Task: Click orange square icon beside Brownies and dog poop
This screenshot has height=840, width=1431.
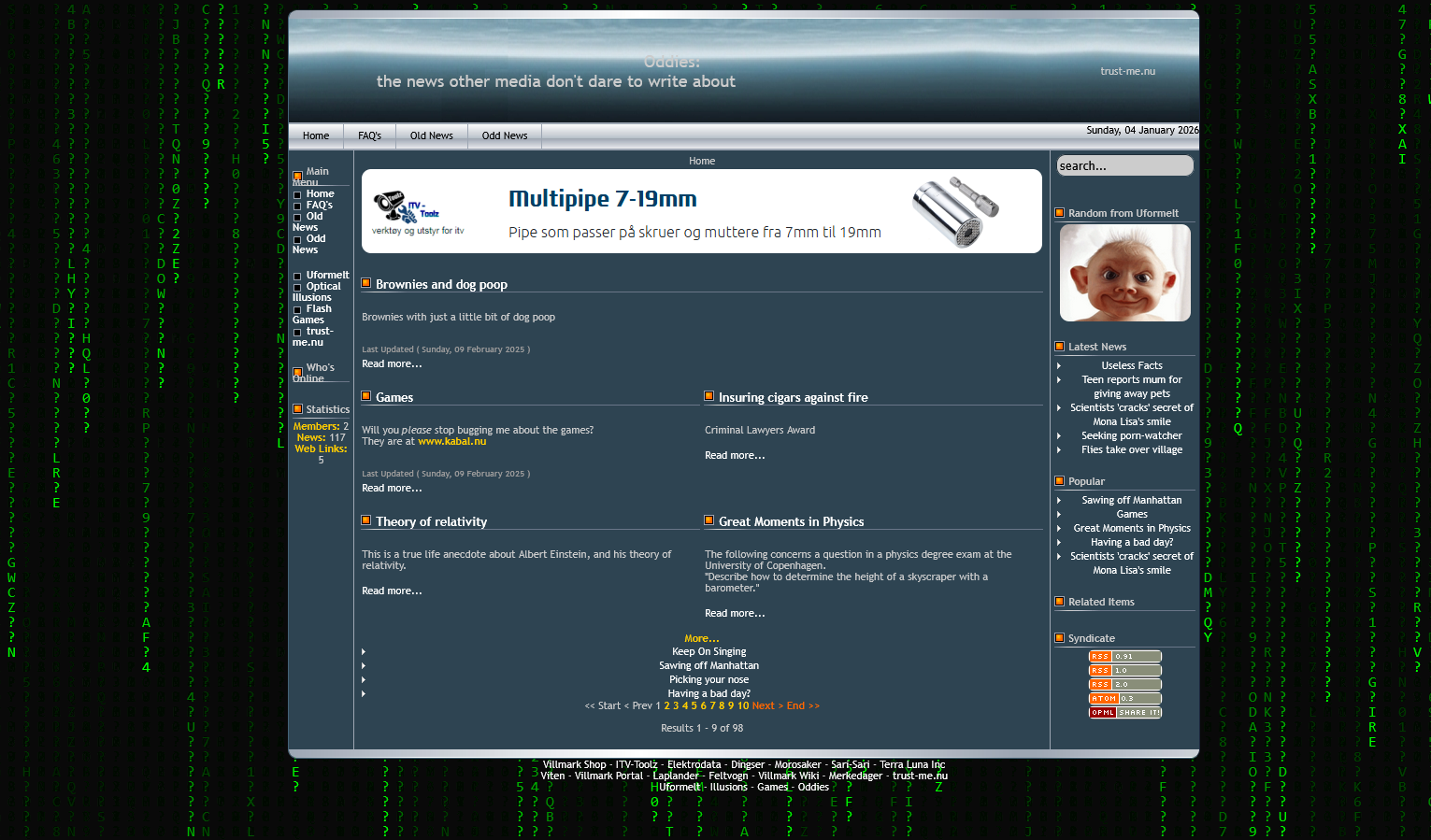Action: point(366,283)
